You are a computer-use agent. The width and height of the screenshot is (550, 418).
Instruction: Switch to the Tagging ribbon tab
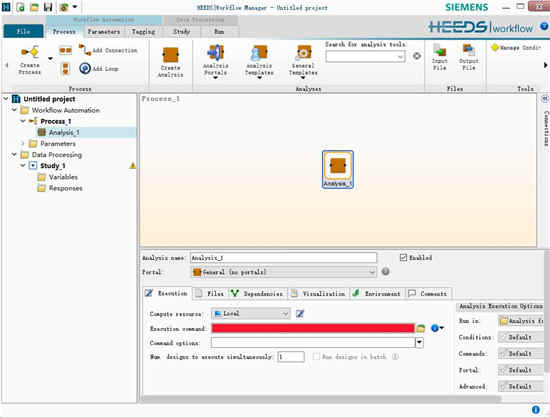143,32
